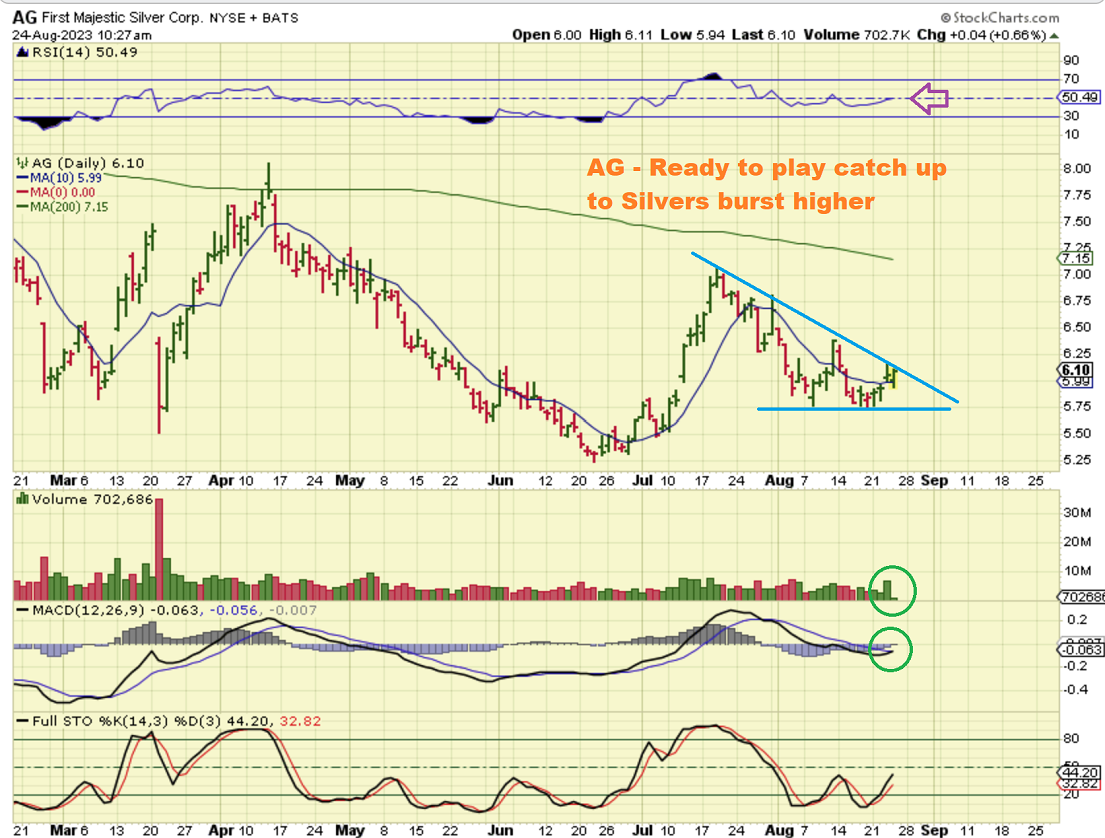Click the 6.75 price axis label

point(1077,301)
